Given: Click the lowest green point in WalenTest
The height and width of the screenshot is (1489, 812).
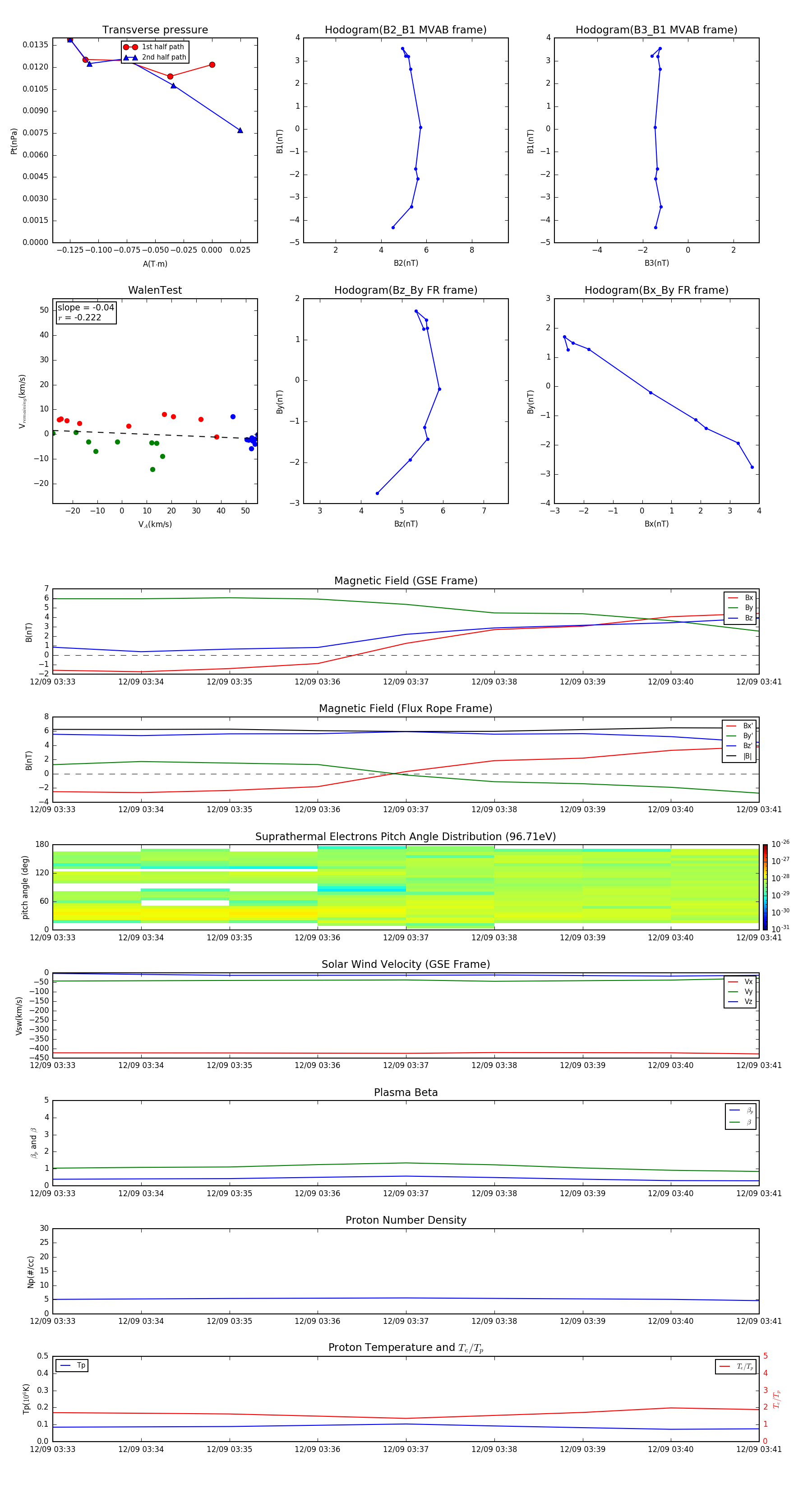Looking at the screenshot, I should tap(152, 469).
